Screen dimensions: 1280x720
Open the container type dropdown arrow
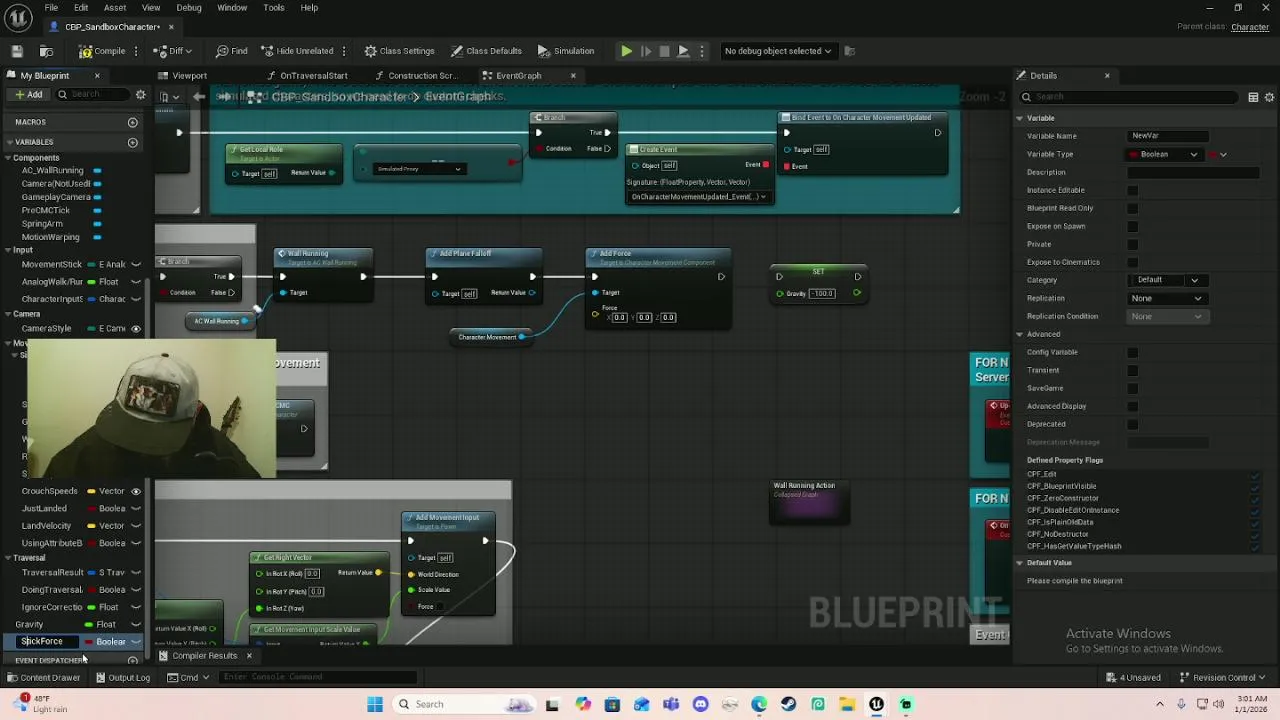click(x=1219, y=155)
